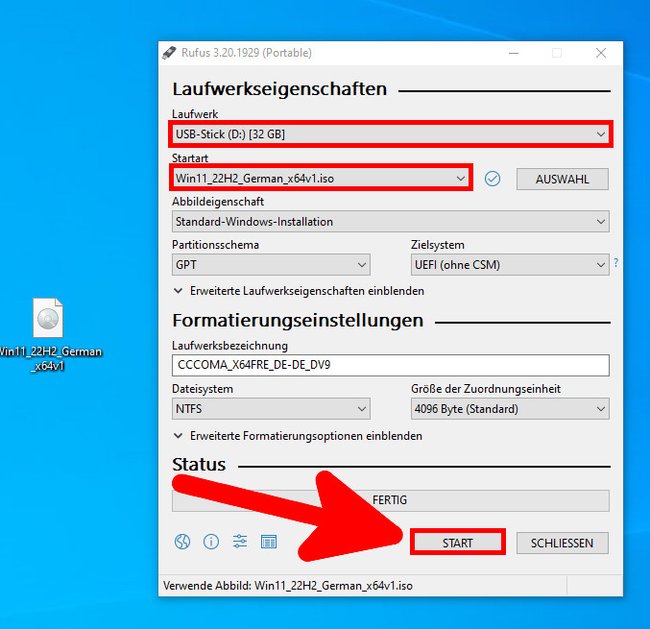Show Rufus about info icon
The width and height of the screenshot is (650, 629).
pyautogui.click(x=211, y=542)
